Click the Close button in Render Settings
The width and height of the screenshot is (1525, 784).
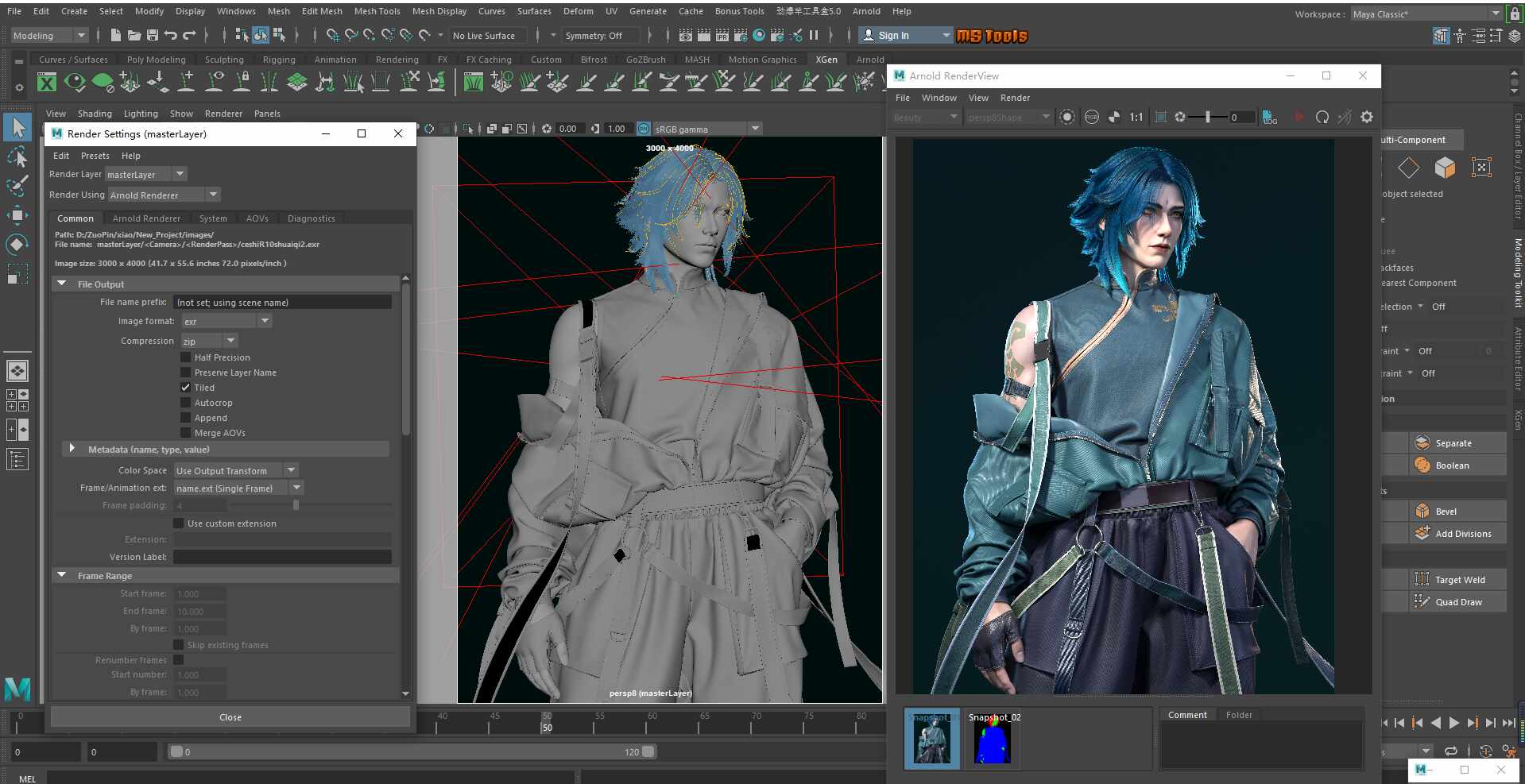click(x=230, y=716)
